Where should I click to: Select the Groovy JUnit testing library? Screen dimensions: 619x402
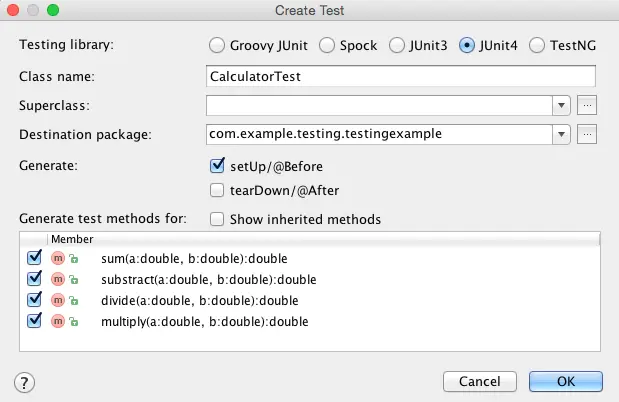click(217, 45)
